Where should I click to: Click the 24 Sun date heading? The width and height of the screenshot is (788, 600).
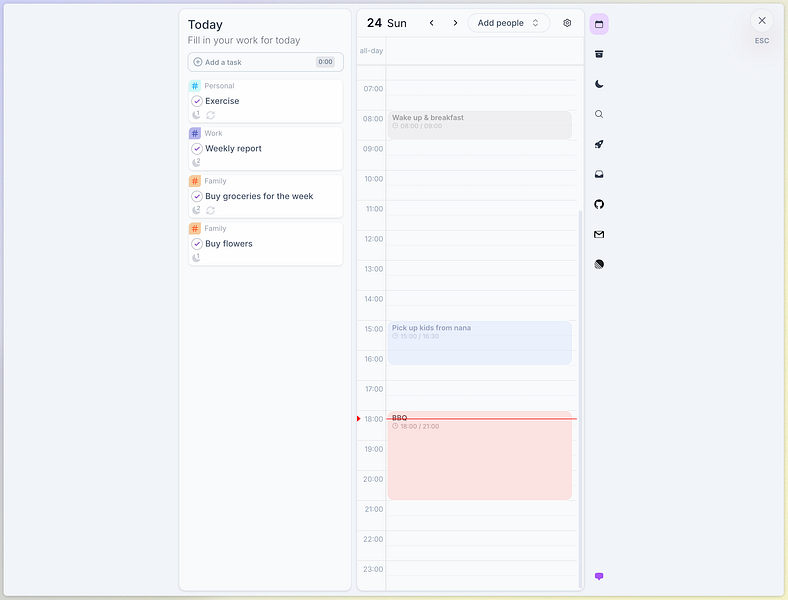pyautogui.click(x=386, y=23)
